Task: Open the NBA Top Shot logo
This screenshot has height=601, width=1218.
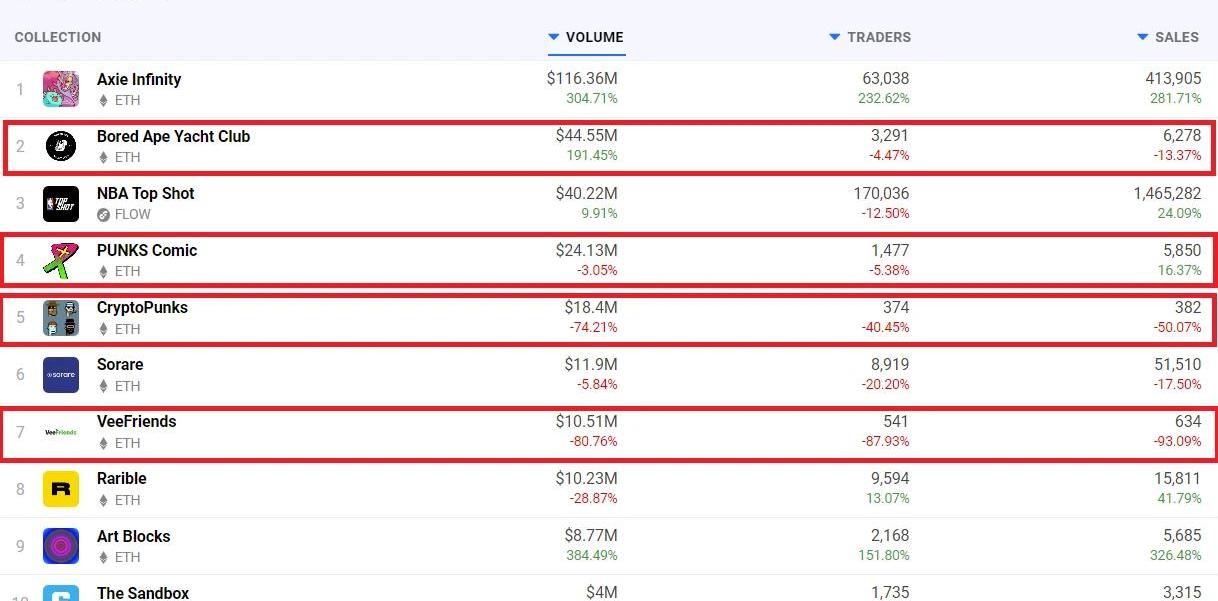Action: click(61, 204)
